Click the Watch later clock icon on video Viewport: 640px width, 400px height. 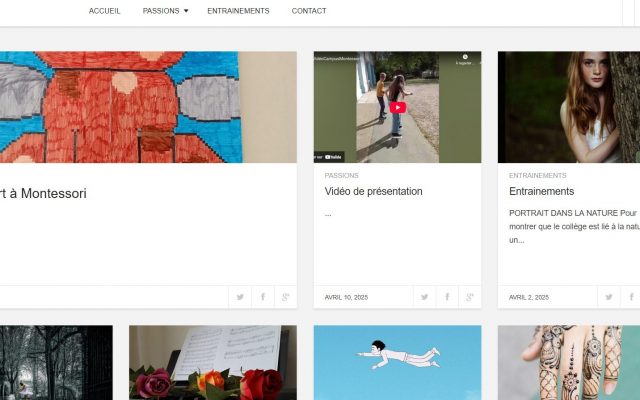click(464, 59)
